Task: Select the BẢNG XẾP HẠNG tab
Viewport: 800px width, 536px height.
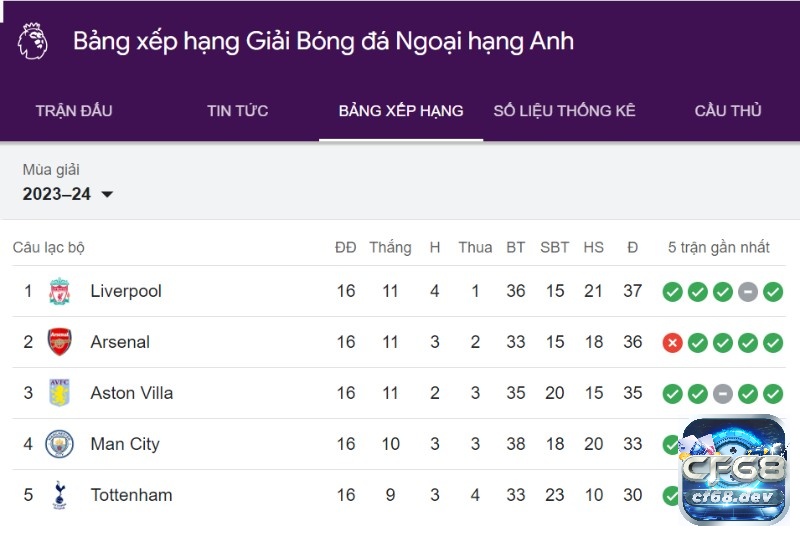Action: click(401, 111)
